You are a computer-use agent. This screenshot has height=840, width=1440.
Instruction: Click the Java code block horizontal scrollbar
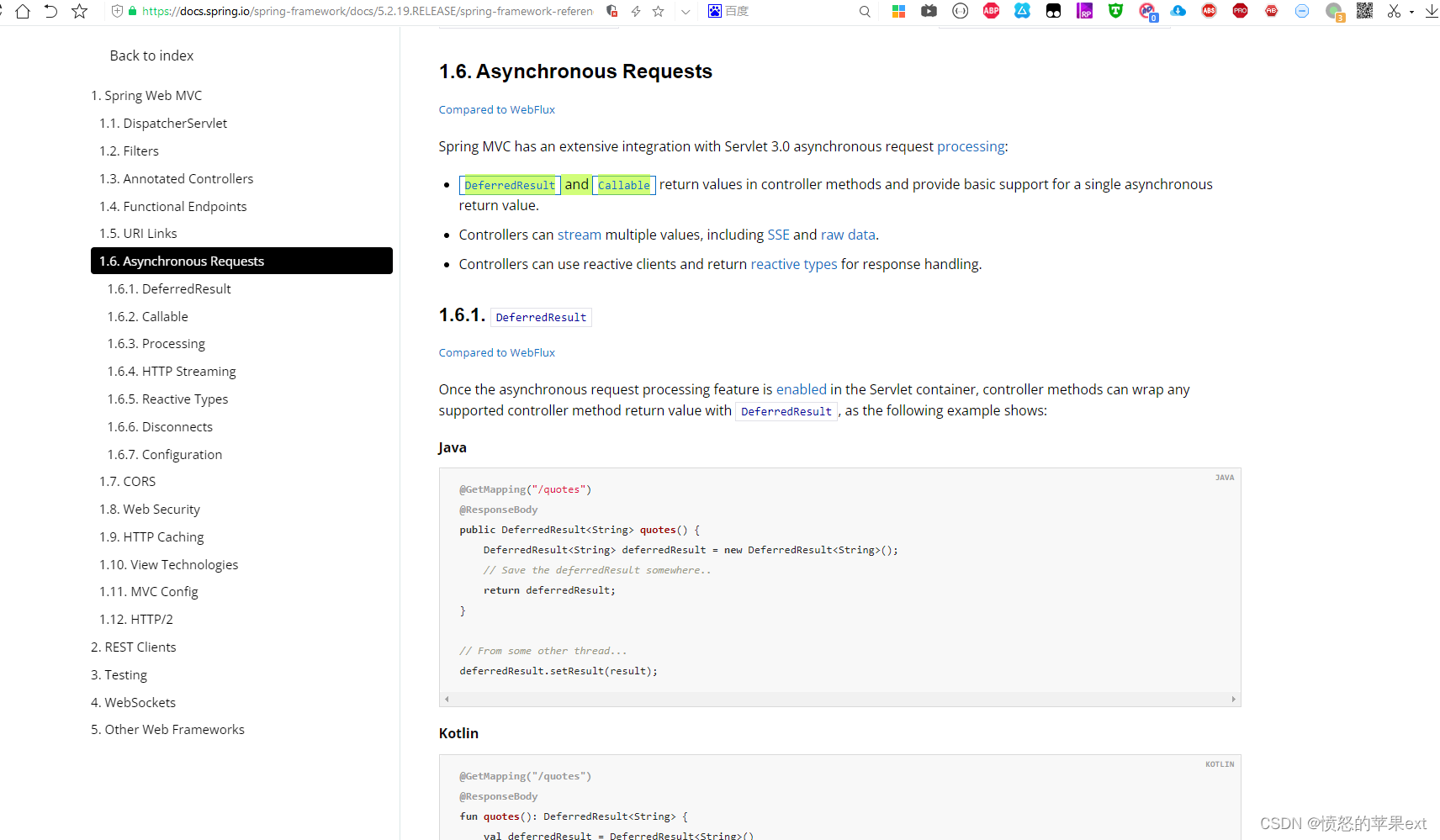pyautogui.click(x=839, y=700)
